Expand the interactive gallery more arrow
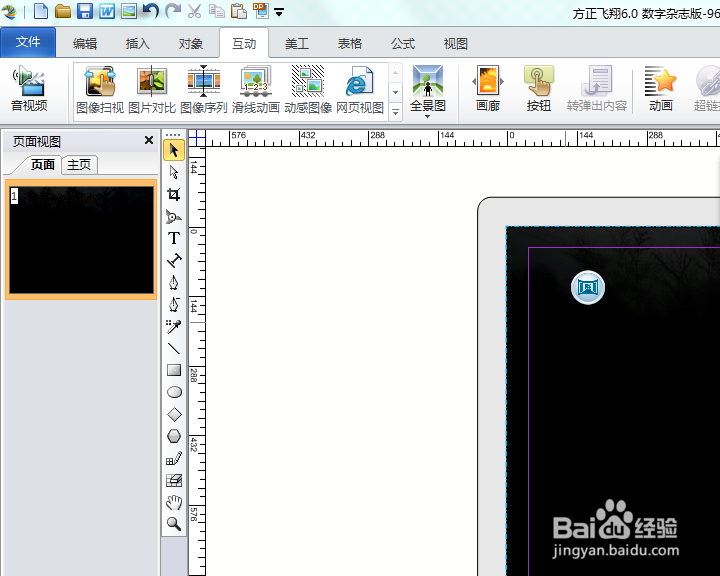Image resolution: width=720 pixels, height=576 pixels. pos(395,112)
